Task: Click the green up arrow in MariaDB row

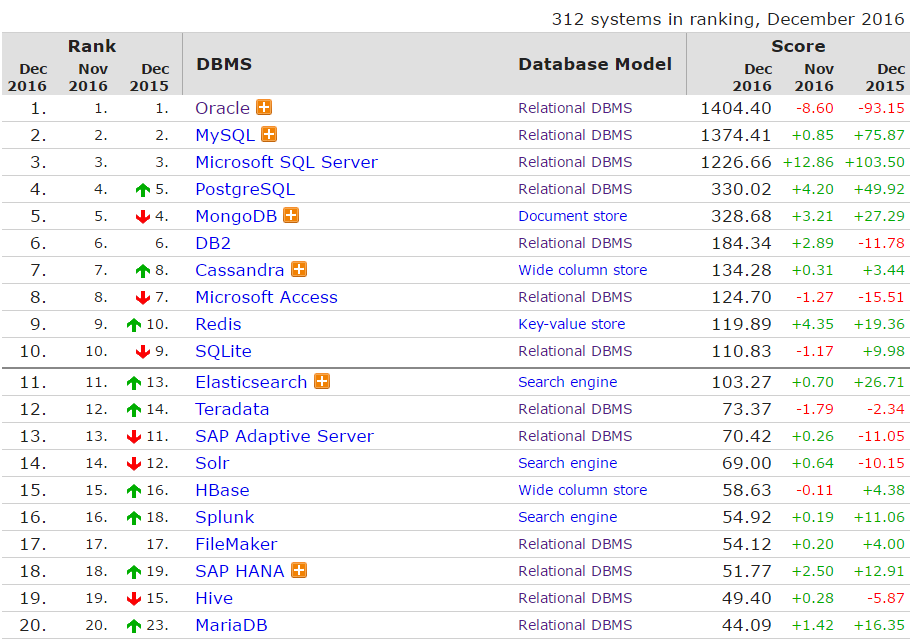Action: pyautogui.click(x=134, y=626)
